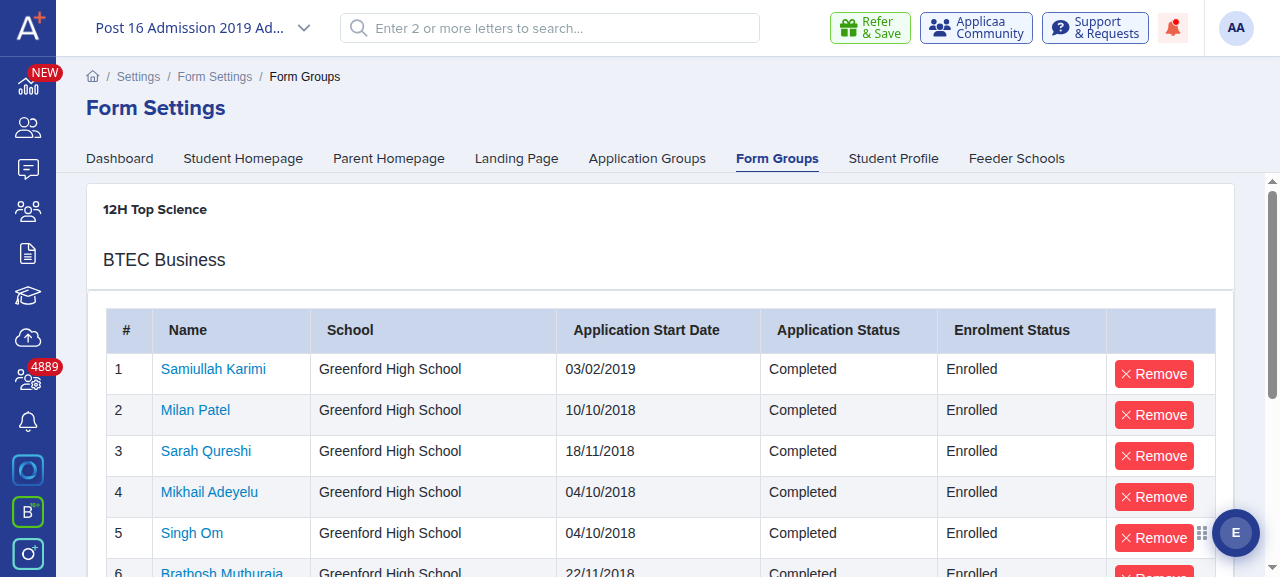
Task: Remove Sarah Qureshi from the group
Action: click(x=1154, y=456)
